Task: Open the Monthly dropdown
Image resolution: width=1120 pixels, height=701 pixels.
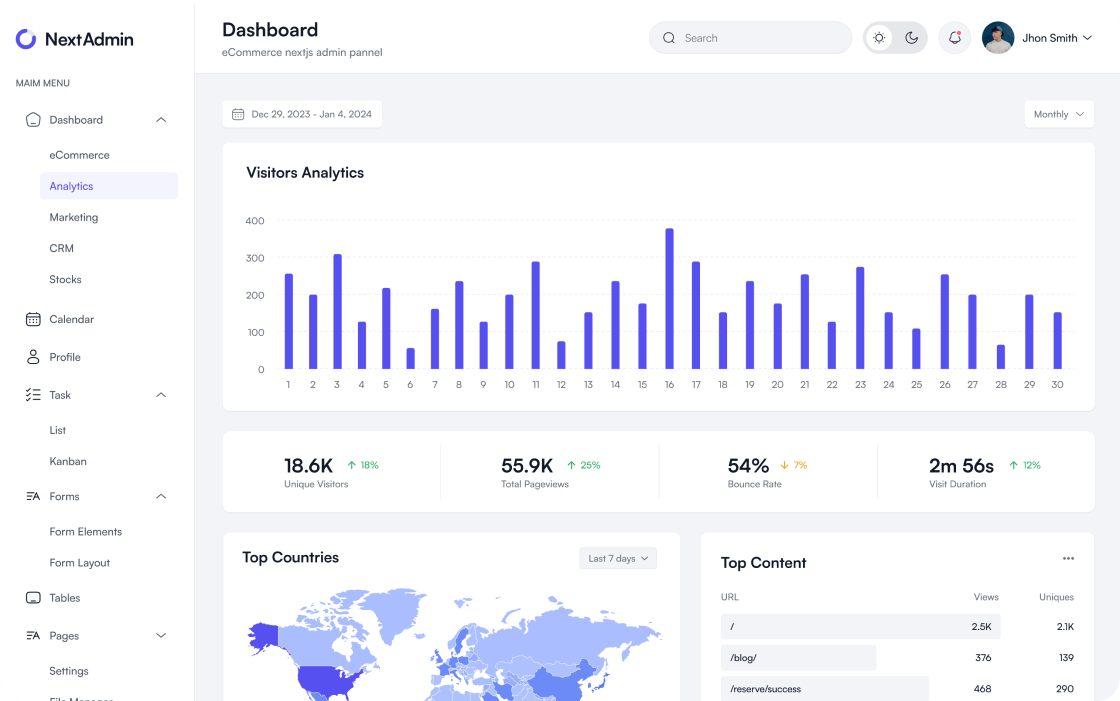Action: (x=1058, y=113)
